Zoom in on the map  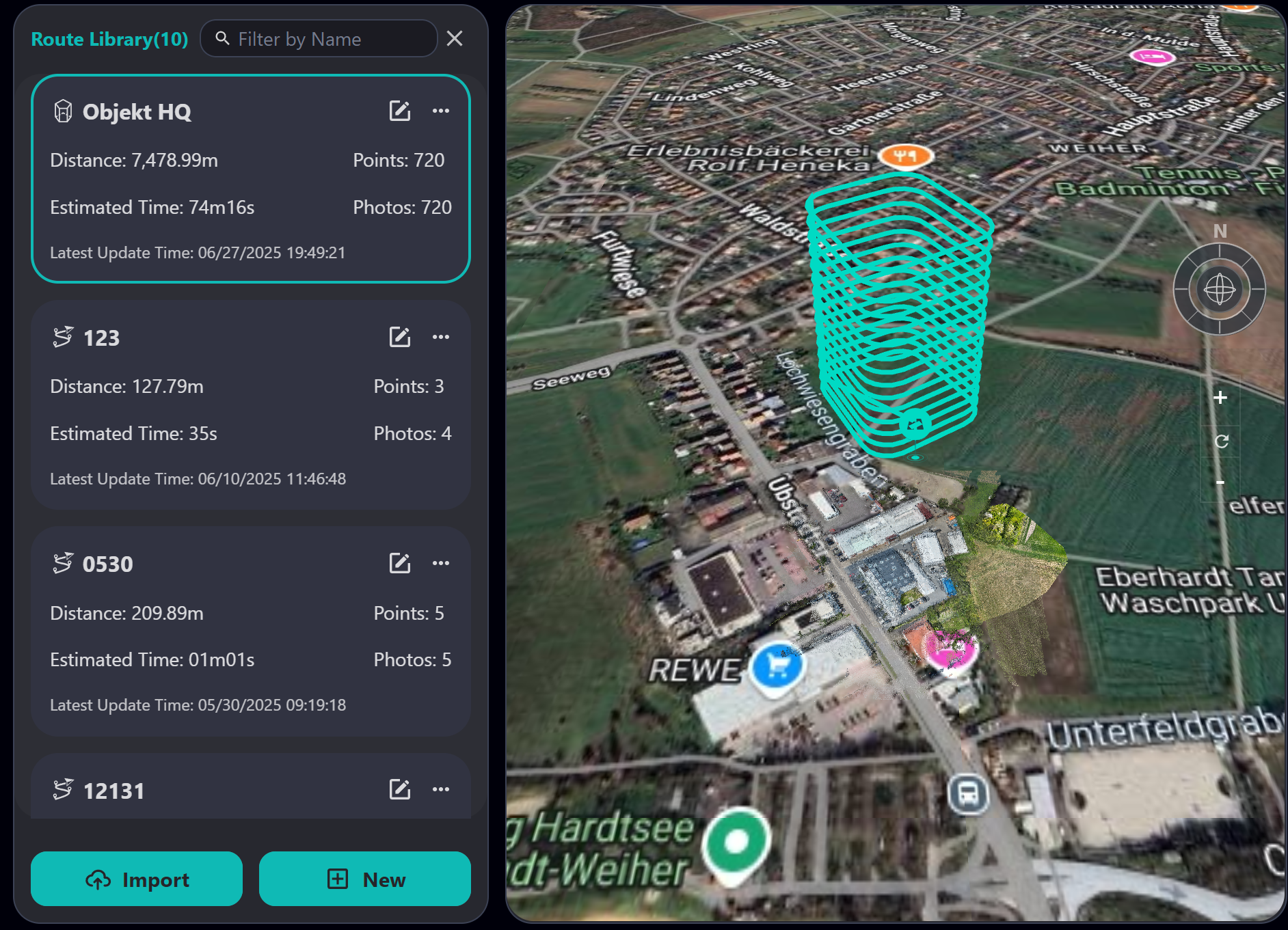pos(1220,398)
